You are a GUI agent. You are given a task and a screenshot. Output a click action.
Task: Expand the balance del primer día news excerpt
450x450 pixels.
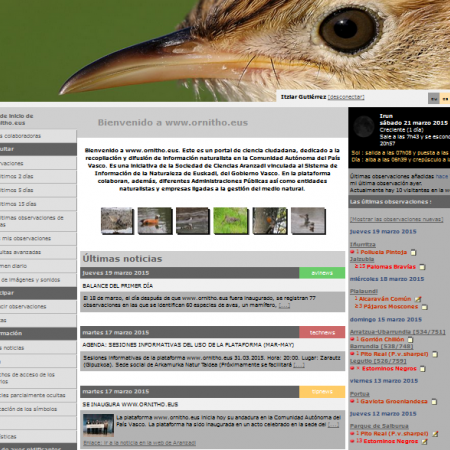click(x=284, y=305)
